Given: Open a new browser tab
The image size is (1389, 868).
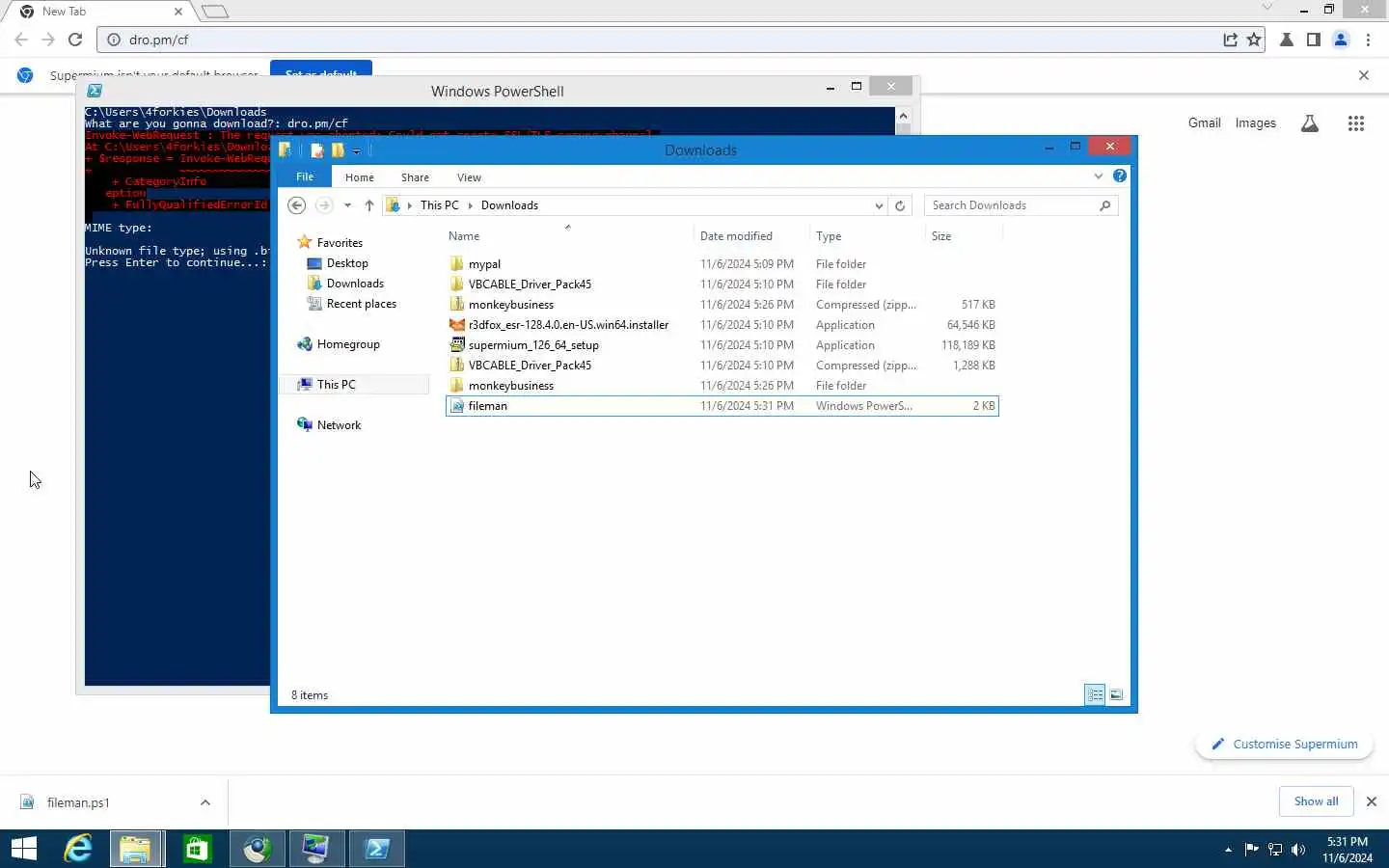Looking at the screenshot, I should (215, 12).
